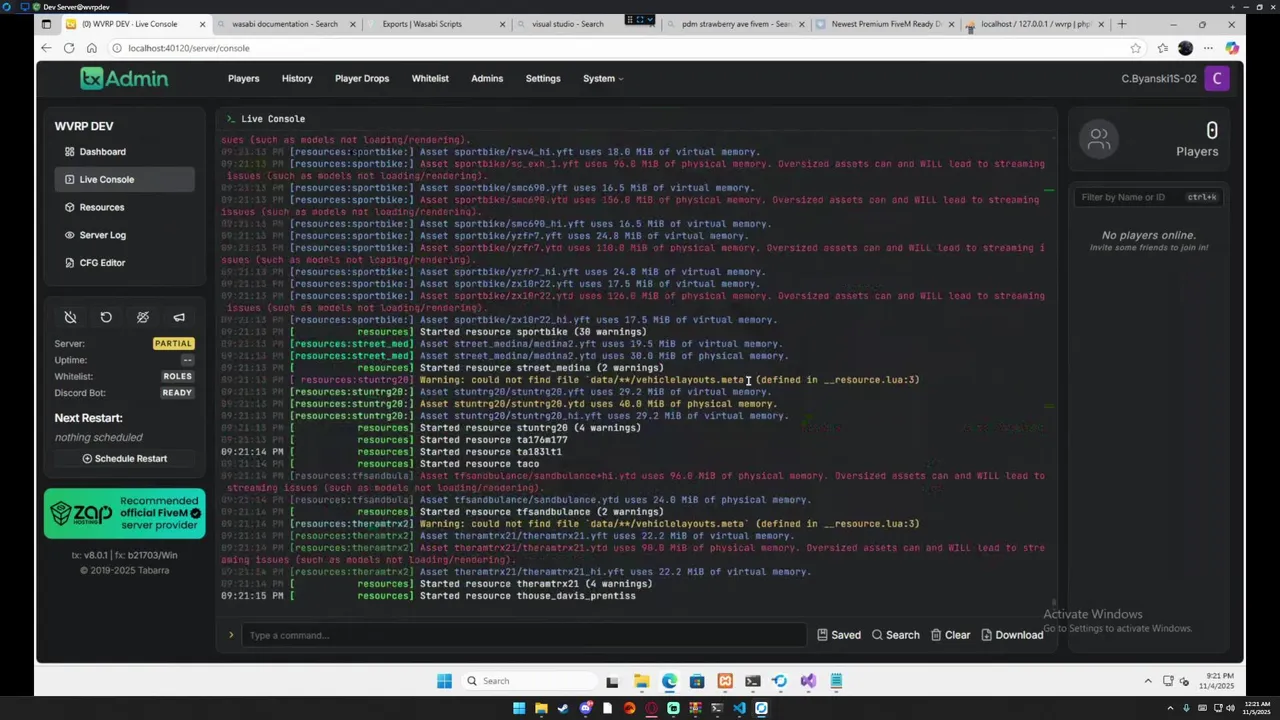Open Admins top navigation item
This screenshot has height=720, width=1280.
click(x=487, y=78)
